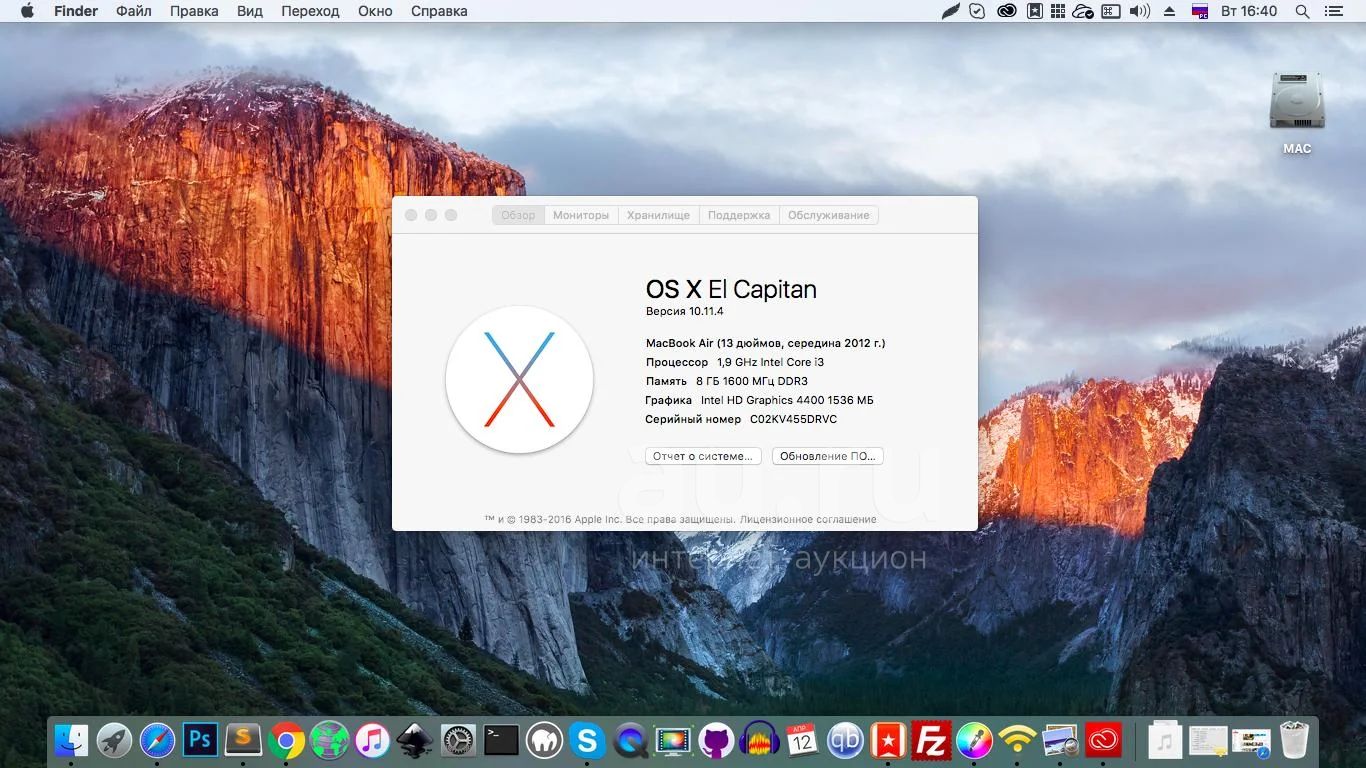The width and height of the screenshot is (1366, 768).
Task: Launch Preview from the dock
Action: 1060,740
